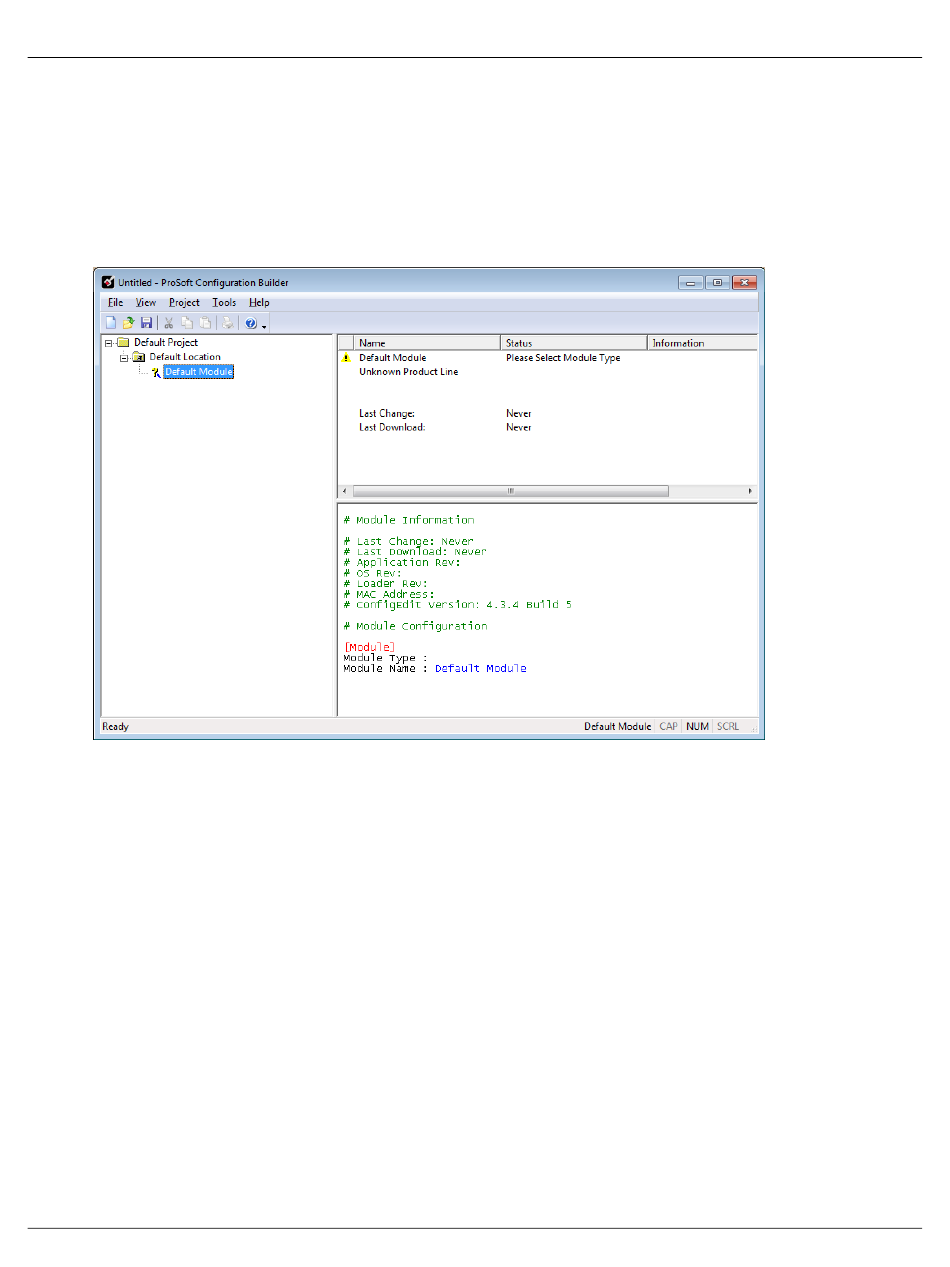This screenshot has height=1267, width=950.
Task: Click the ProSoft app icon in title bar
Action: tap(108, 282)
